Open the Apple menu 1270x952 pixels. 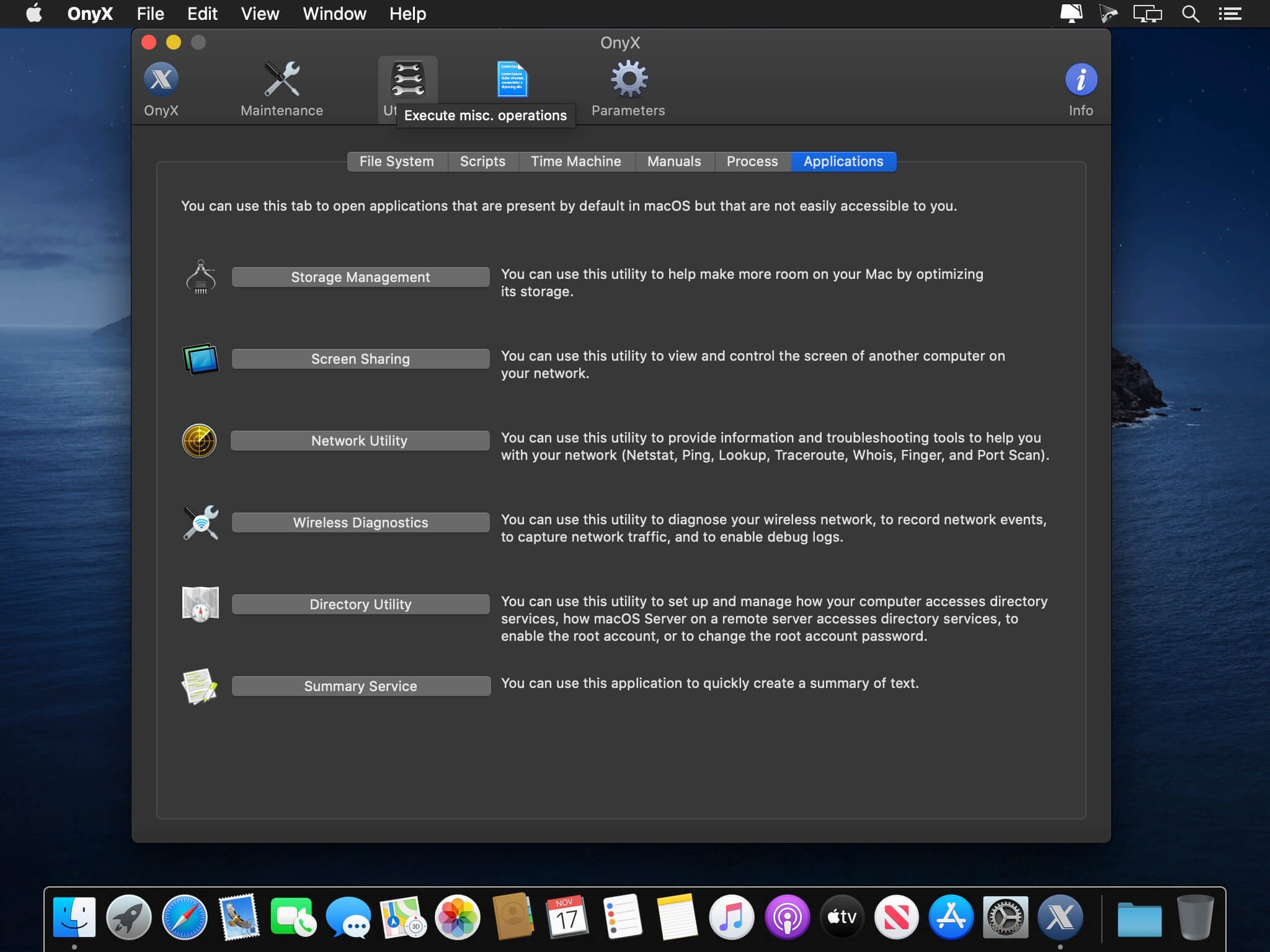[x=35, y=14]
